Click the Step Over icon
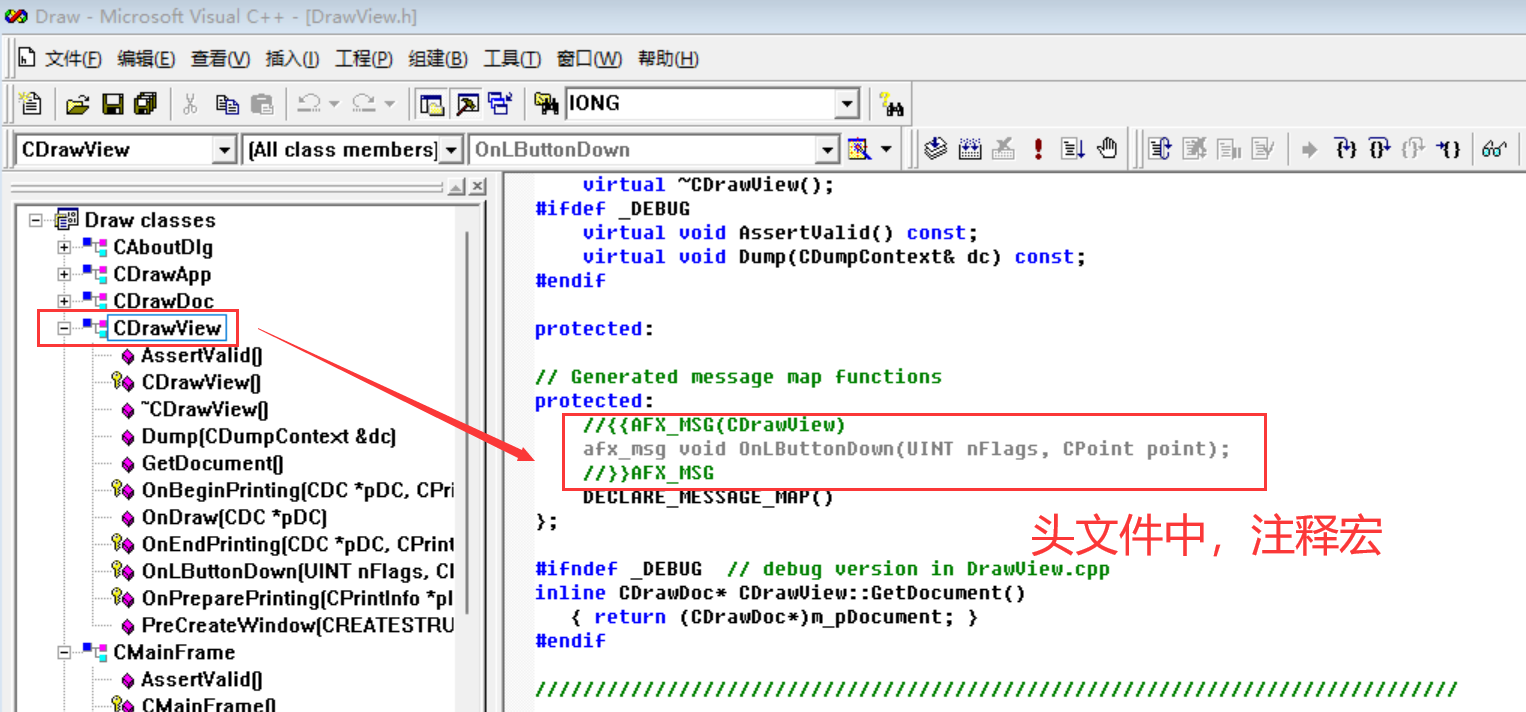1526x712 pixels. click(x=1380, y=150)
